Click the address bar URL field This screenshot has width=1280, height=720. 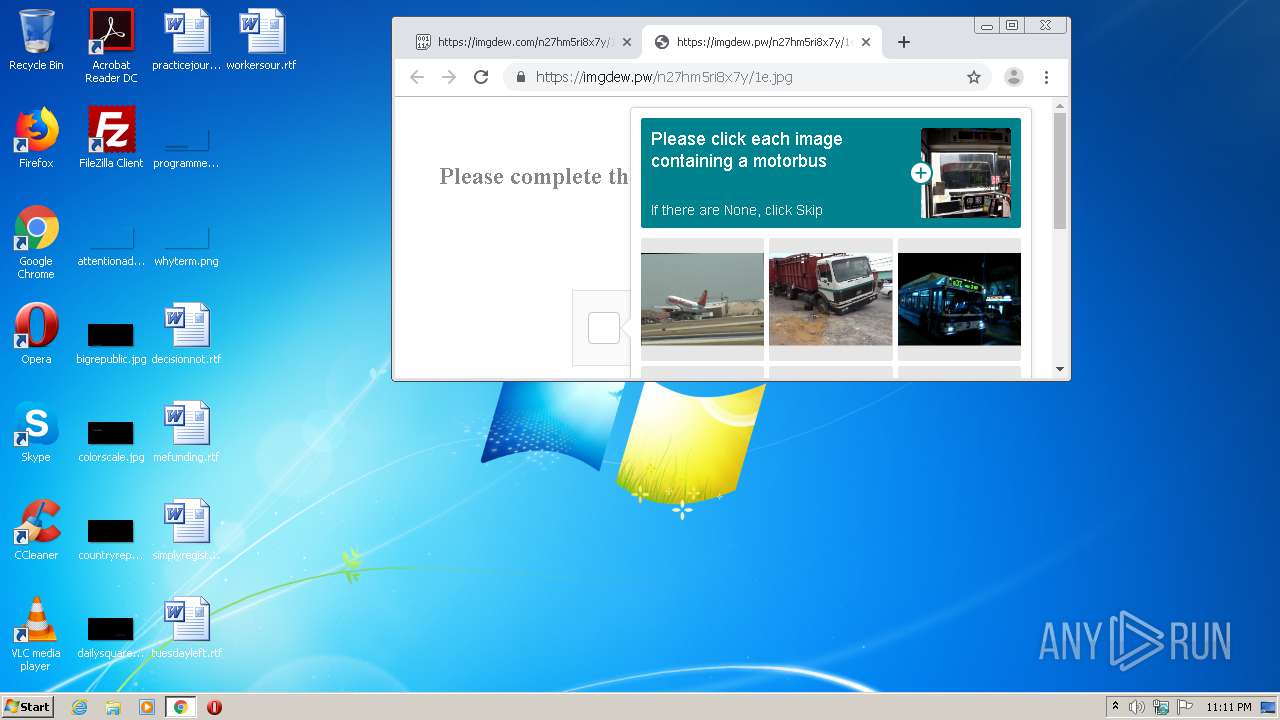pos(746,77)
